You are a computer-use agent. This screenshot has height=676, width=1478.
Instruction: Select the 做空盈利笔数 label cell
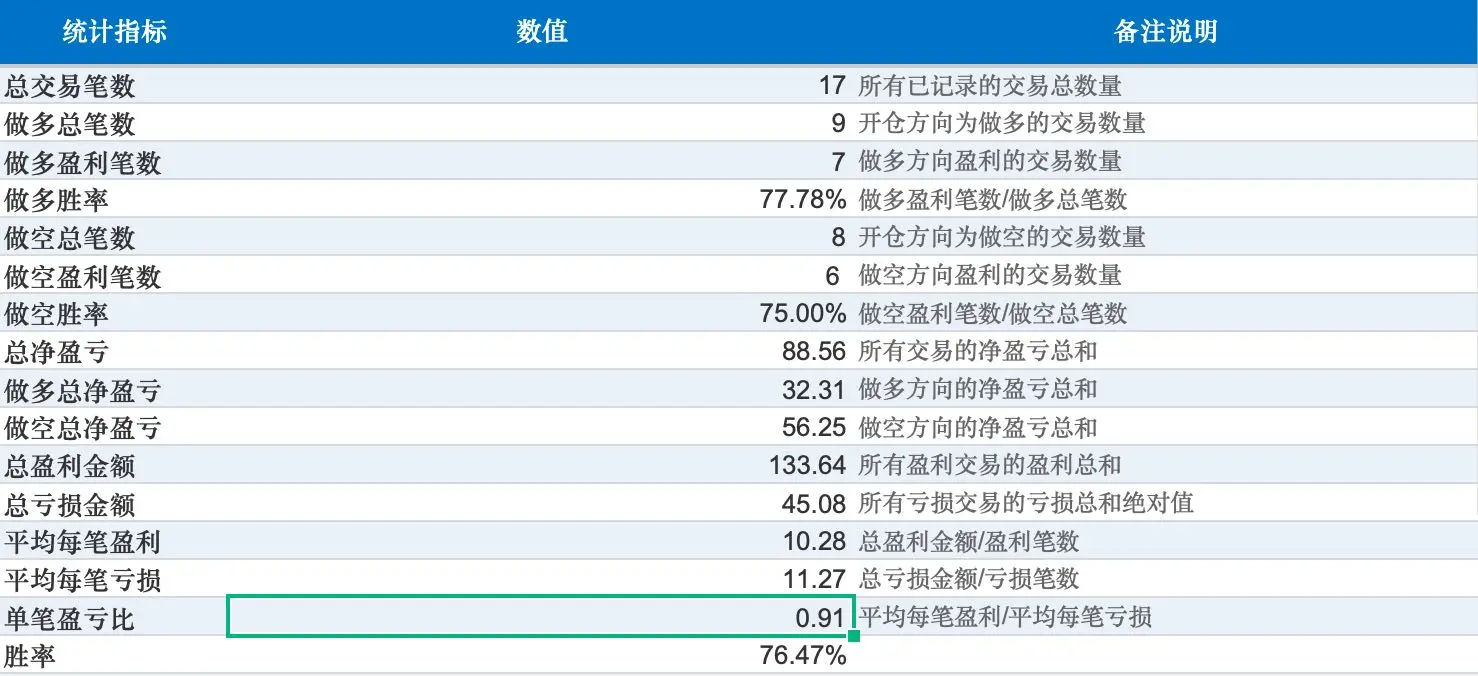pos(114,276)
